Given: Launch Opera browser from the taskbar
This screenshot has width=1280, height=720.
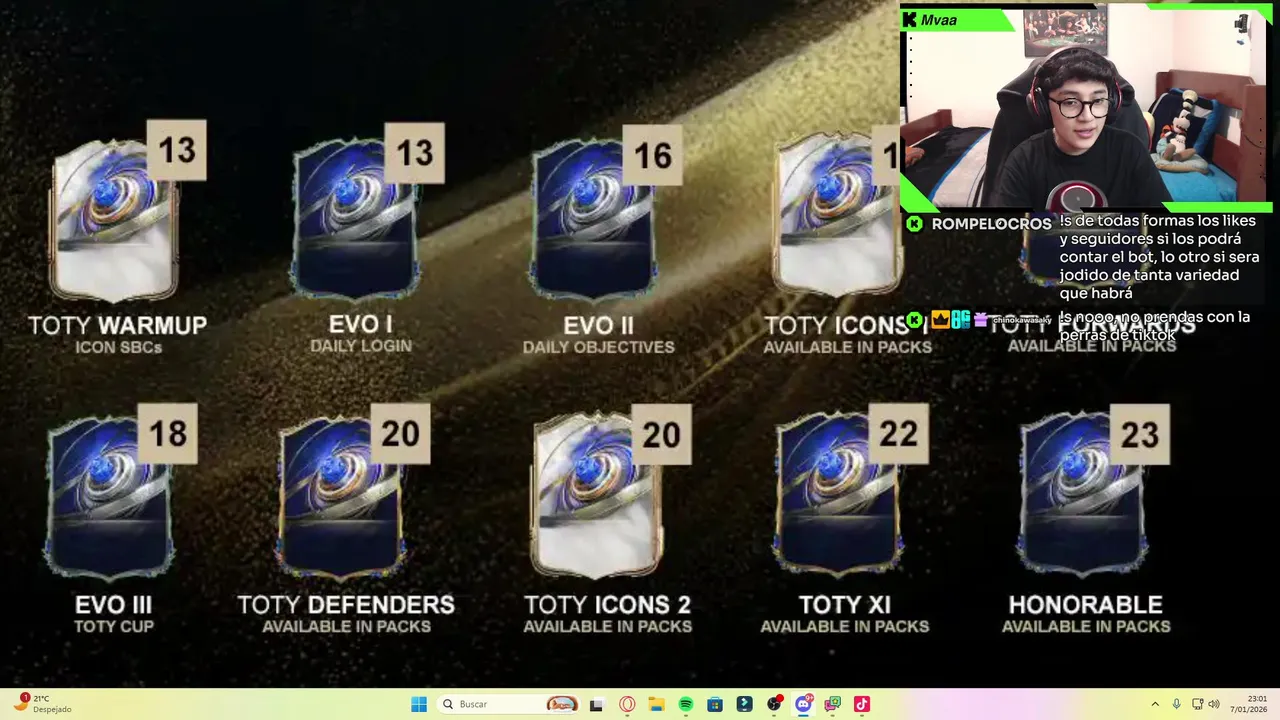Looking at the screenshot, I should 627,704.
